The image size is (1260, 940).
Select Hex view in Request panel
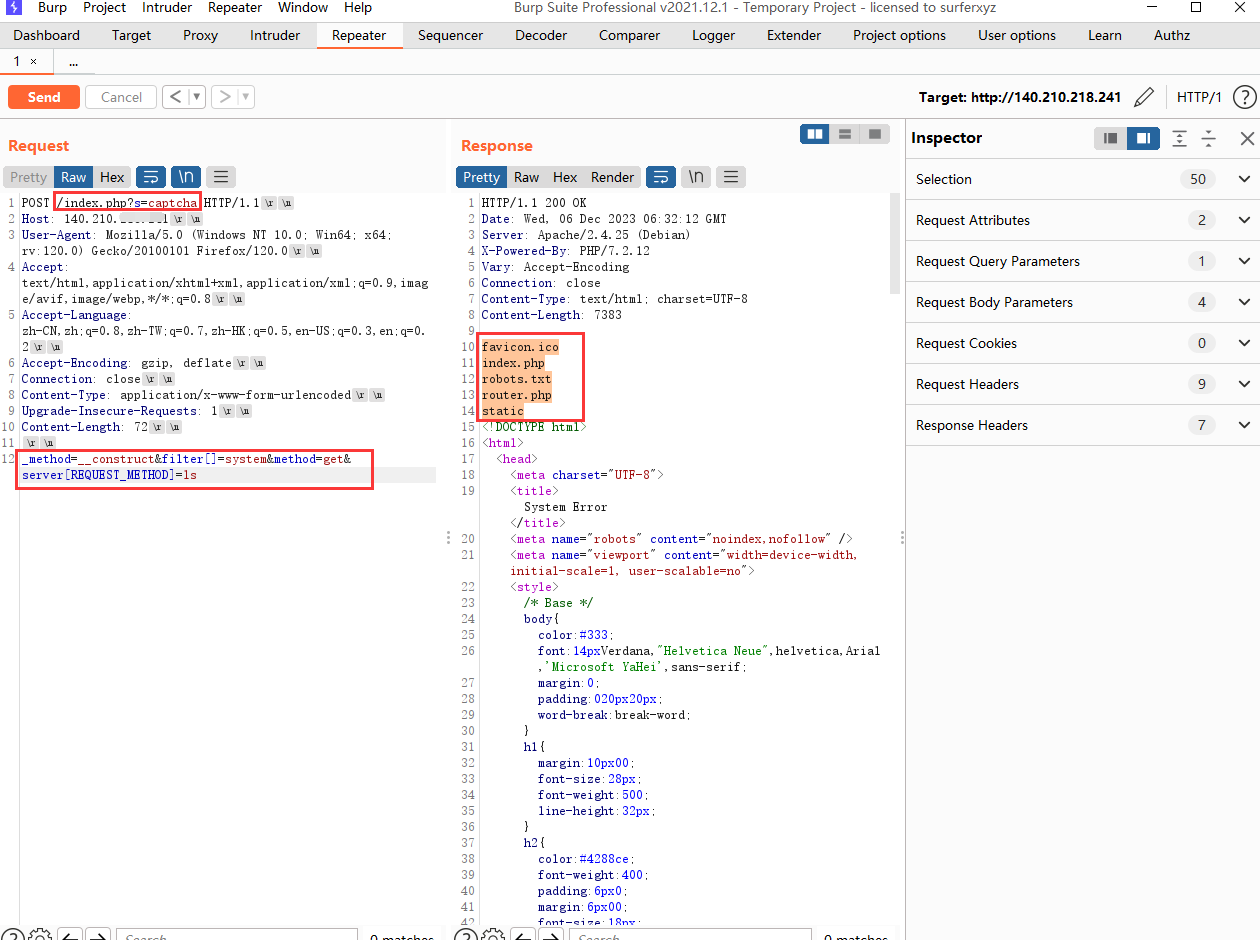tap(112, 177)
